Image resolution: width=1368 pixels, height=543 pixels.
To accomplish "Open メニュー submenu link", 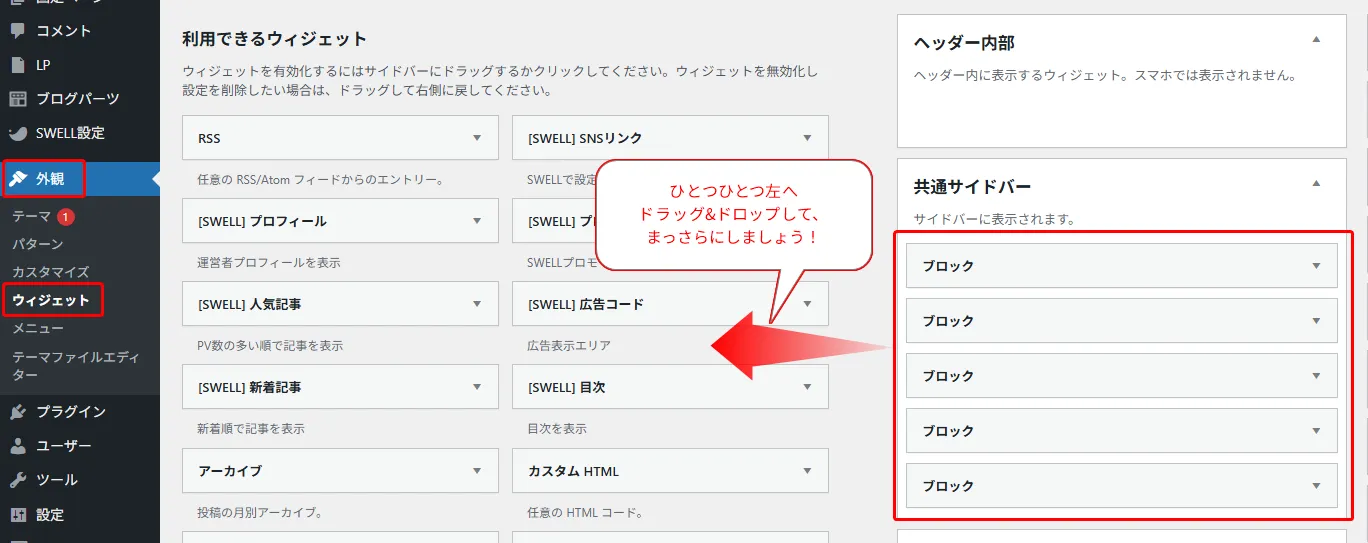I will (x=37, y=328).
